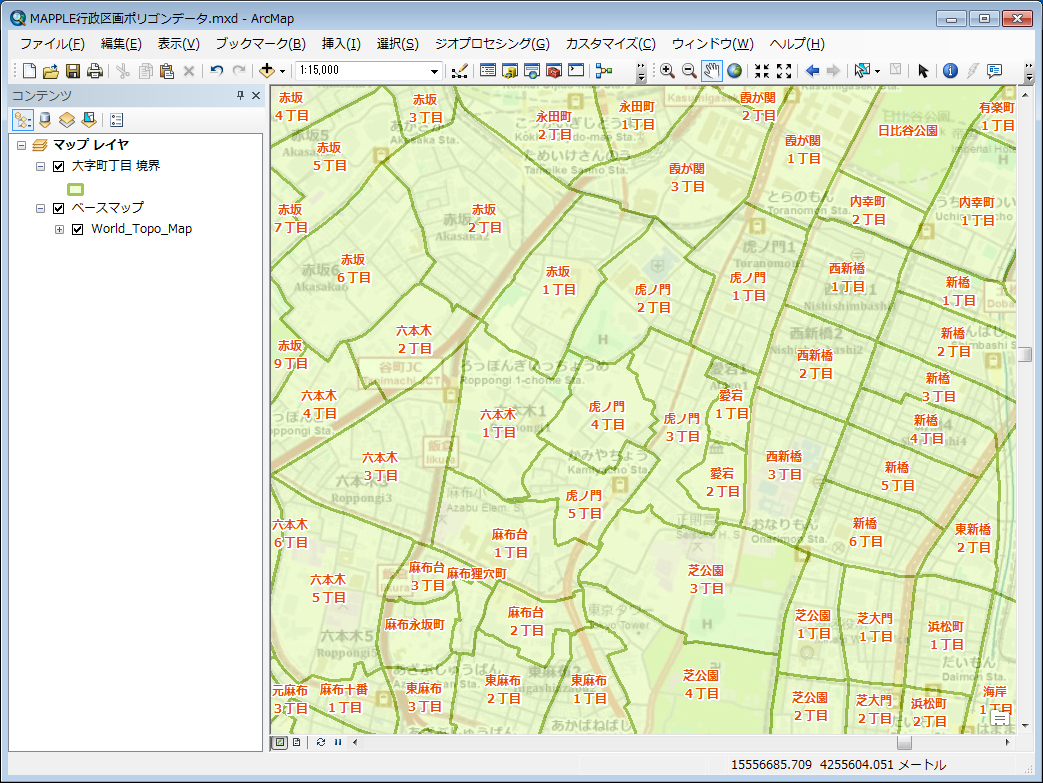1043x783 pixels.
Task: Open table of contents Options
Action: (x=116, y=120)
